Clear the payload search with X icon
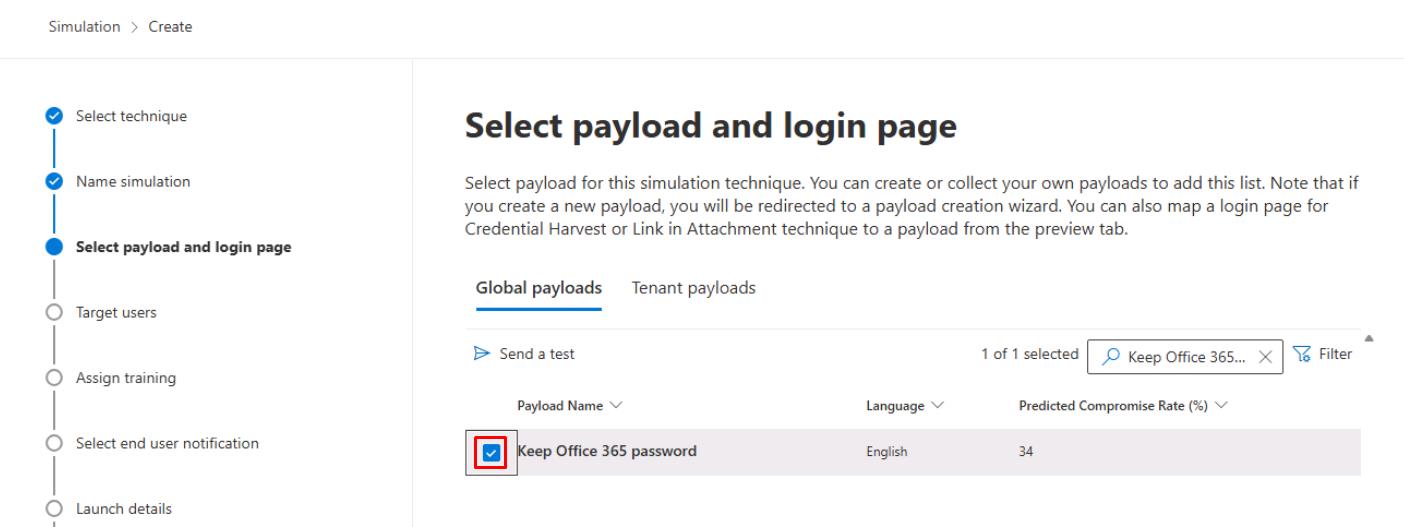 click(x=1265, y=356)
